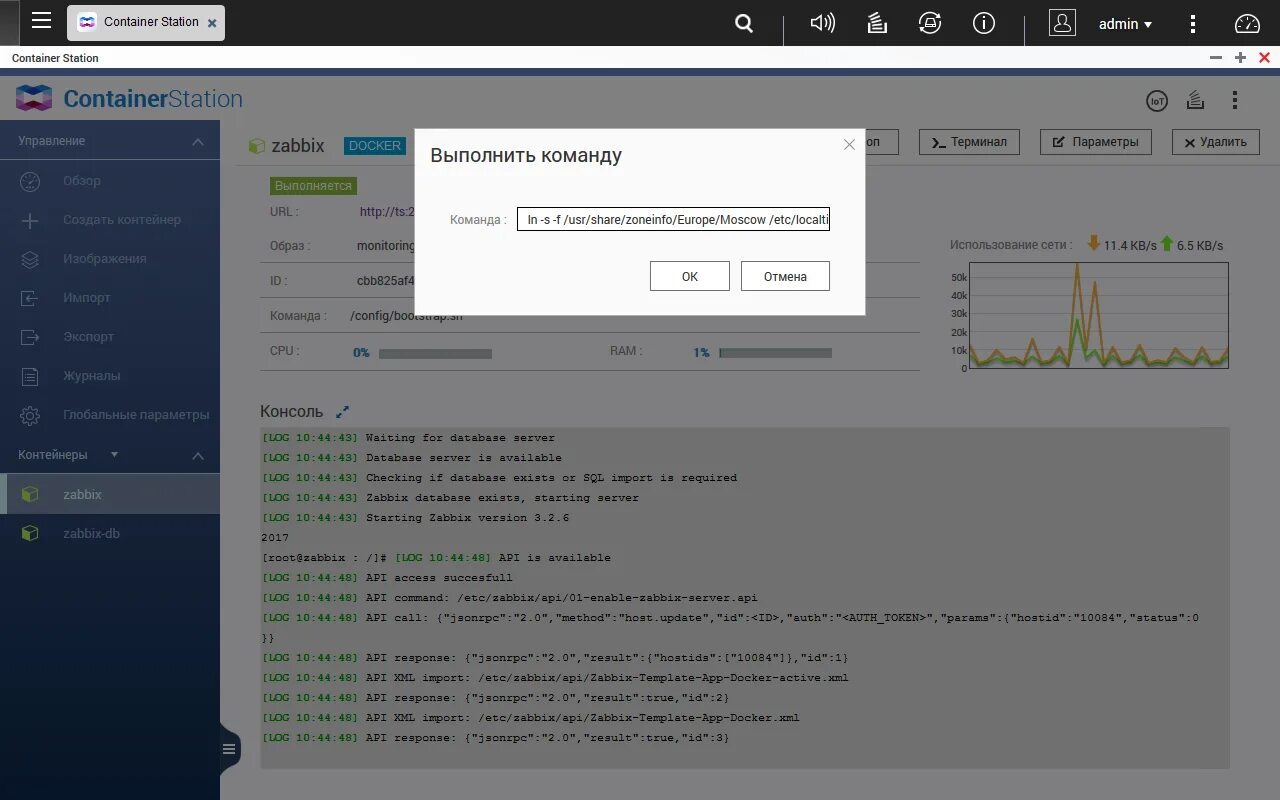Click the IoT icon in Container Station

click(1157, 100)
